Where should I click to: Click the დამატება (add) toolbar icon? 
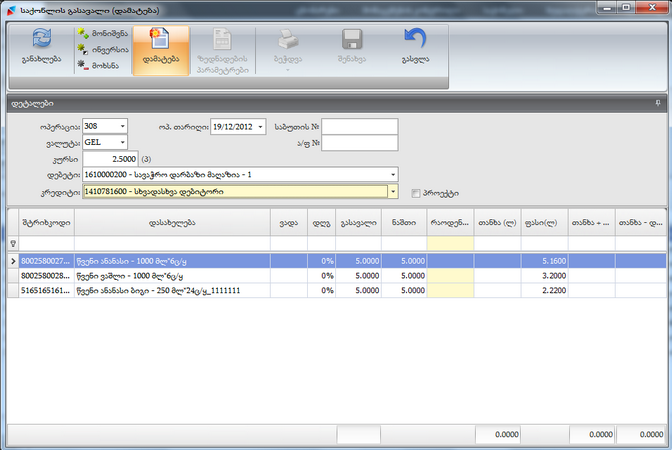click(x=160, y=40)
